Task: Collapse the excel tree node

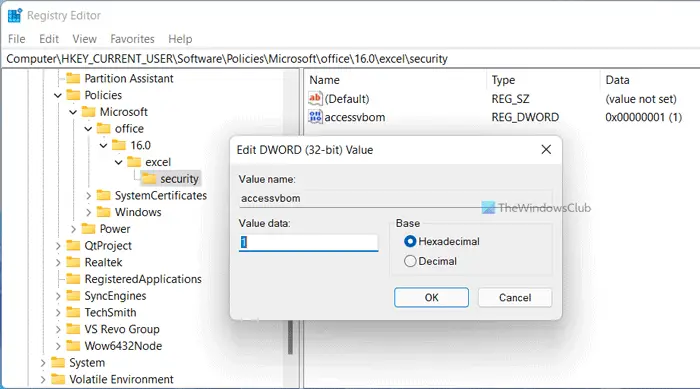Action: click(118, 162)
